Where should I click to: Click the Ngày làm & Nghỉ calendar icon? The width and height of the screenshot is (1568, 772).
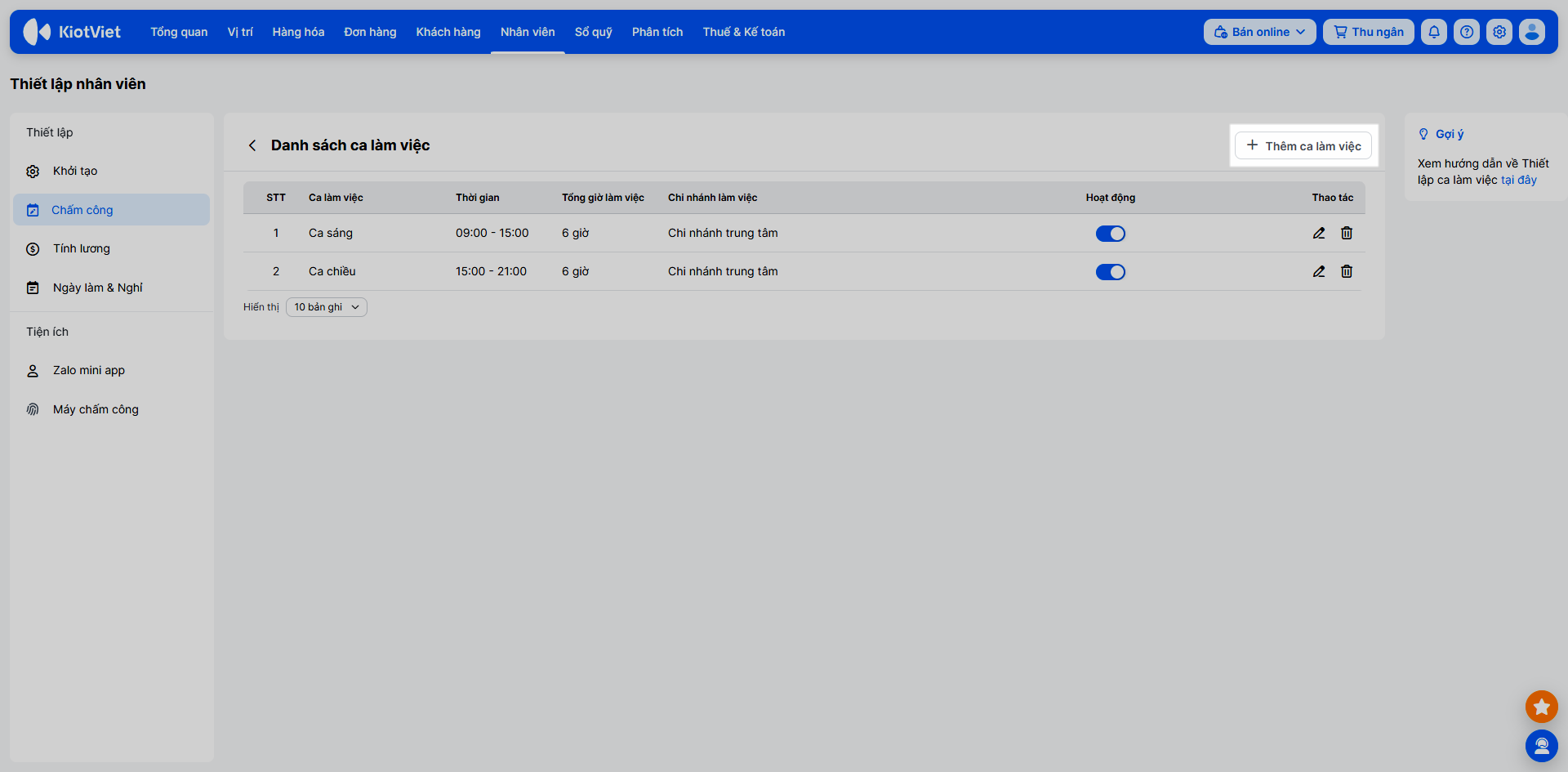pos(33,288)
